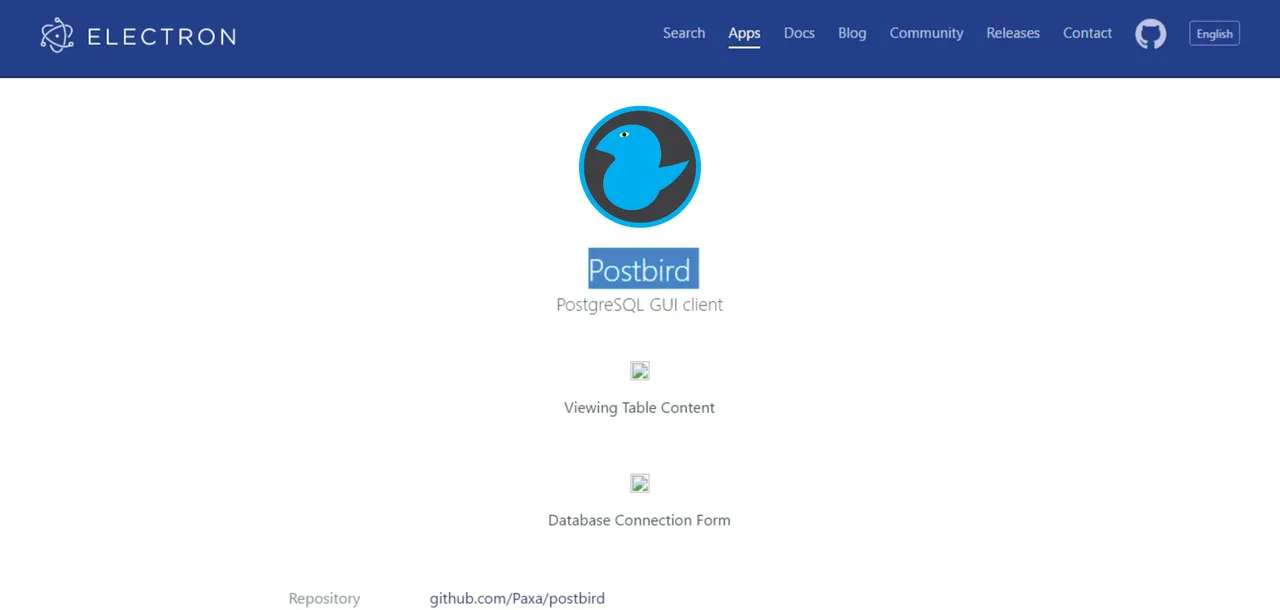1280x610 pixels.
Task: Visit the Blog nav item
Action: (852, 33)
